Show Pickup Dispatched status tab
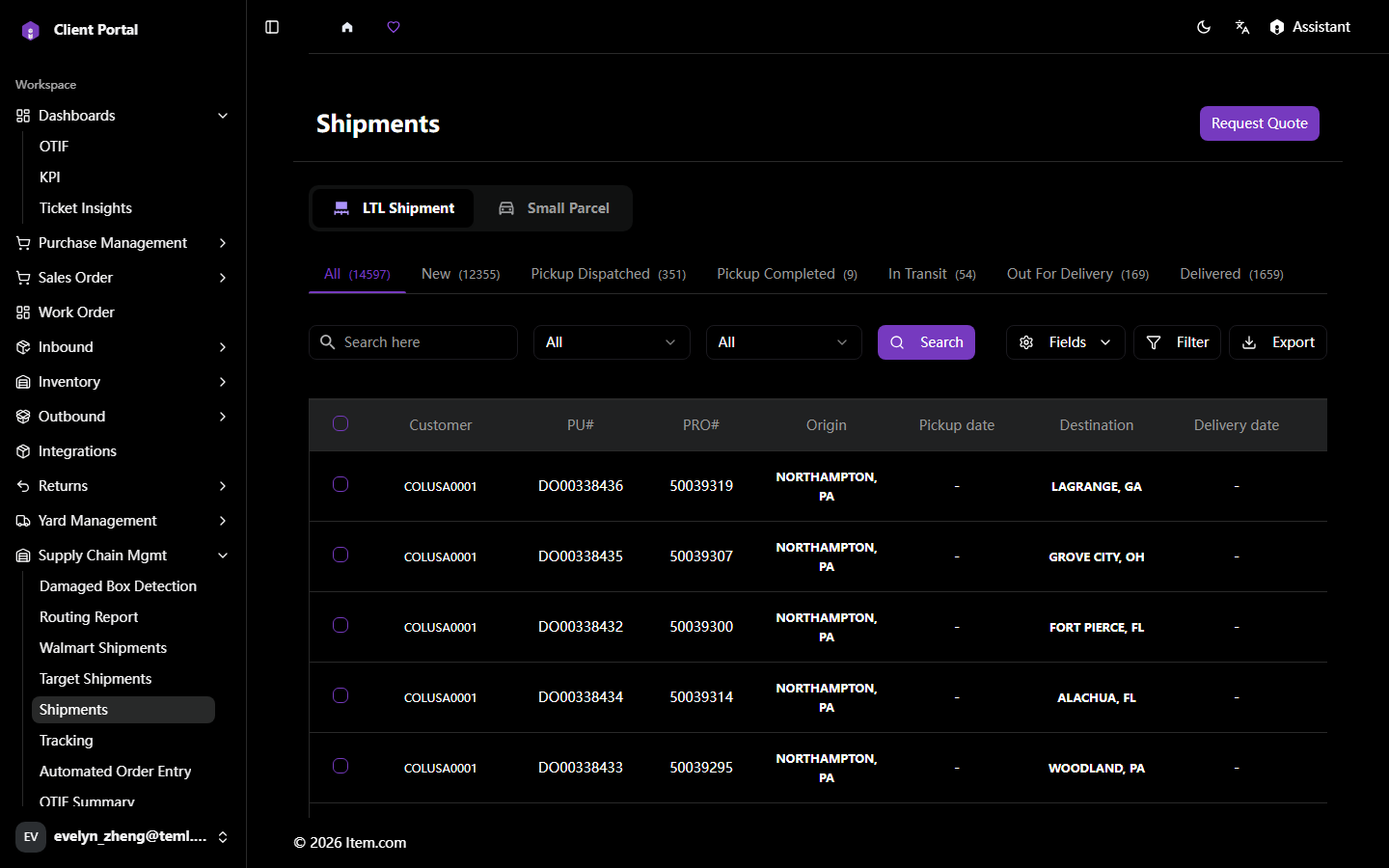 click(608, 274)
